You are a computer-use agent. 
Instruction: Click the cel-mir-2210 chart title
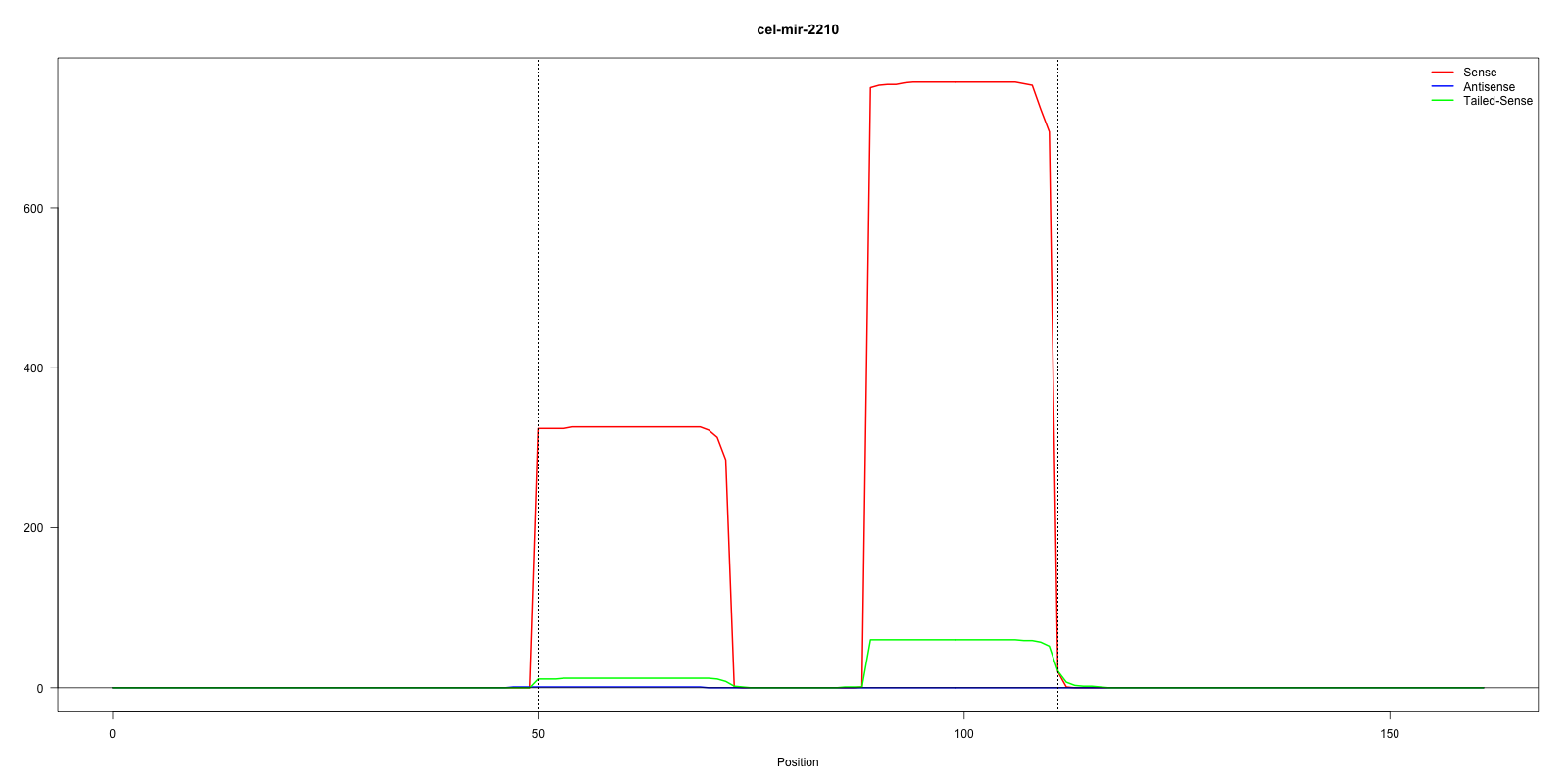click(797, 29)
